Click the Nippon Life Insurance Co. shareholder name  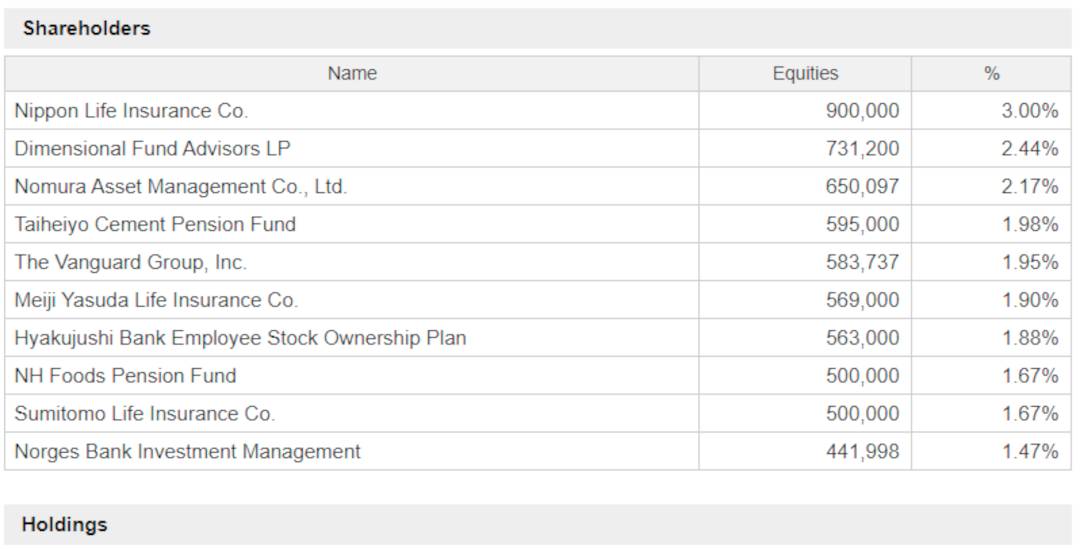131,111
